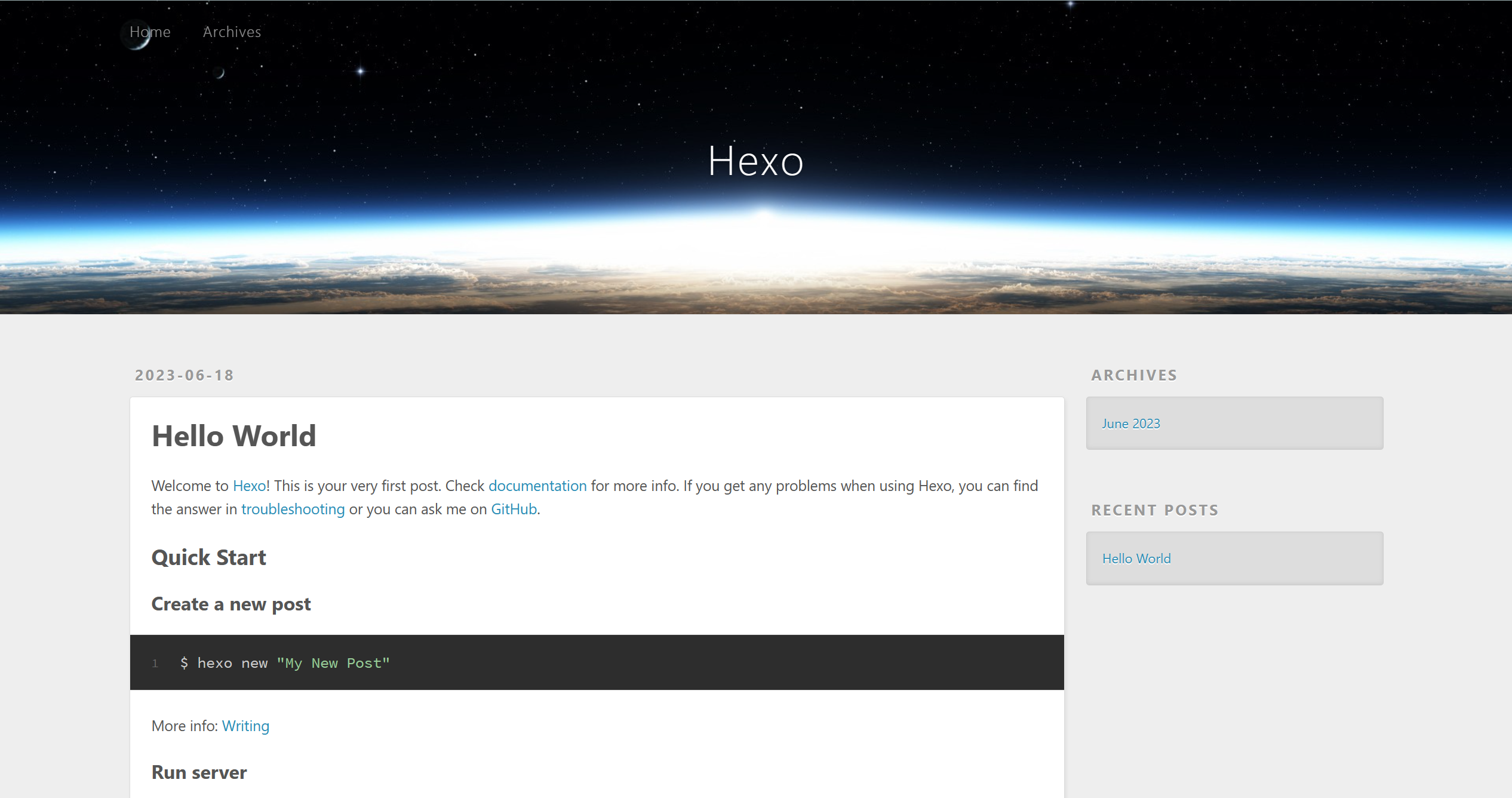Click the Home navigation link
The height and width of the screenshot is (798, 1512).
coord(150,32)
